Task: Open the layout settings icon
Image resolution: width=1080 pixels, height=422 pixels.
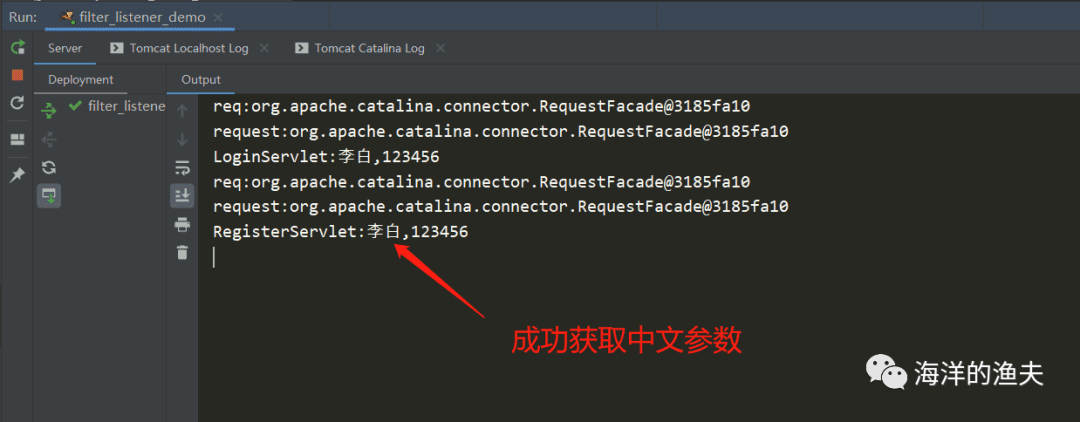Action: (17, 139)
